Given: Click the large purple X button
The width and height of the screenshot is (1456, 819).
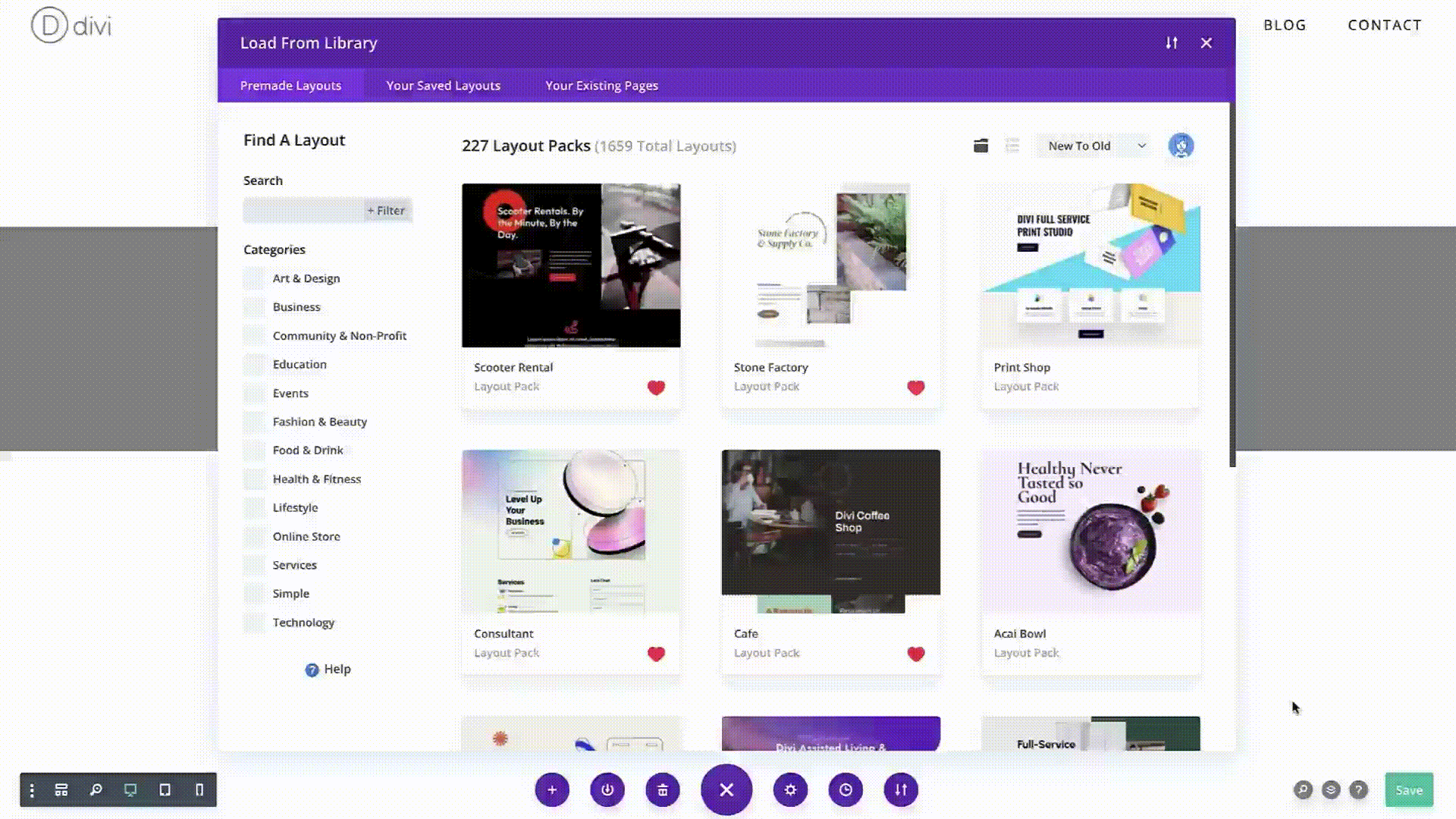Looking at the screenshot, I should [726, 790].
